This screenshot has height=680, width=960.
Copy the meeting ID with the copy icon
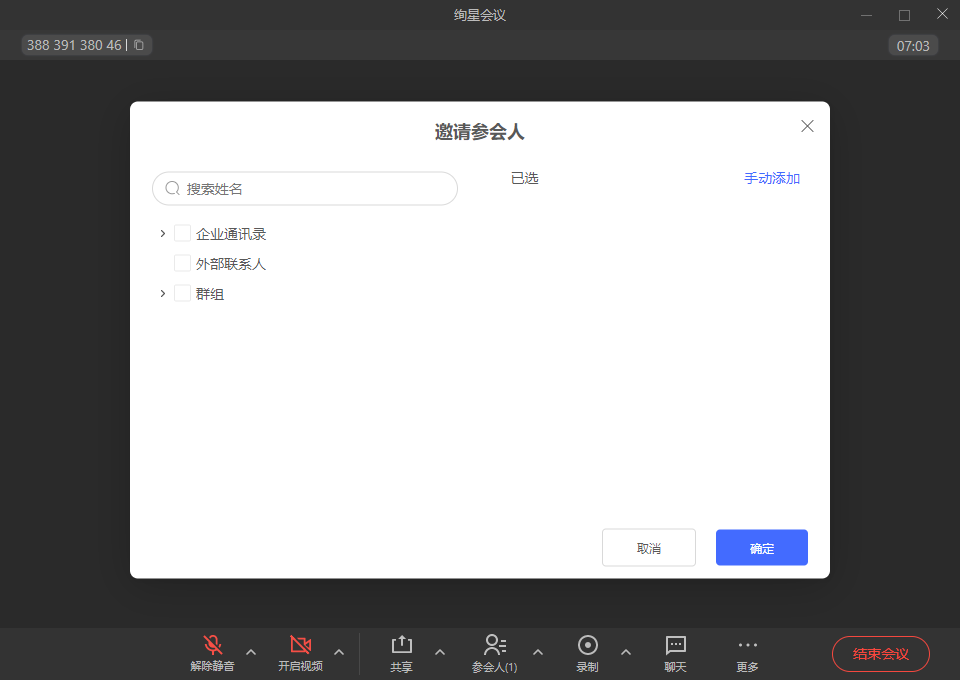(x=139, y=45)
